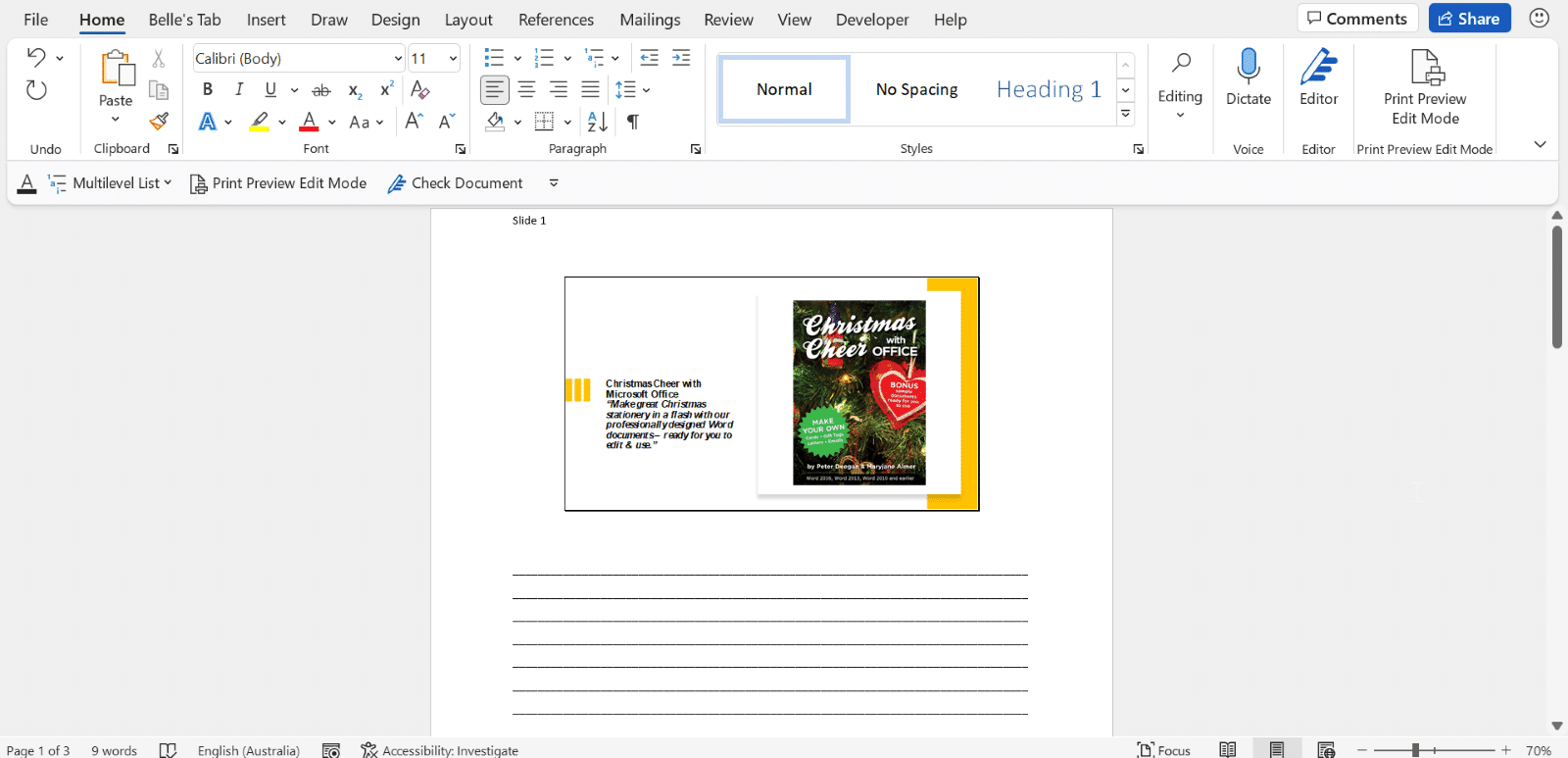Screen dimensions: 1568x758
Task: Switch to the Developer tab
Action: click(872, 20)
